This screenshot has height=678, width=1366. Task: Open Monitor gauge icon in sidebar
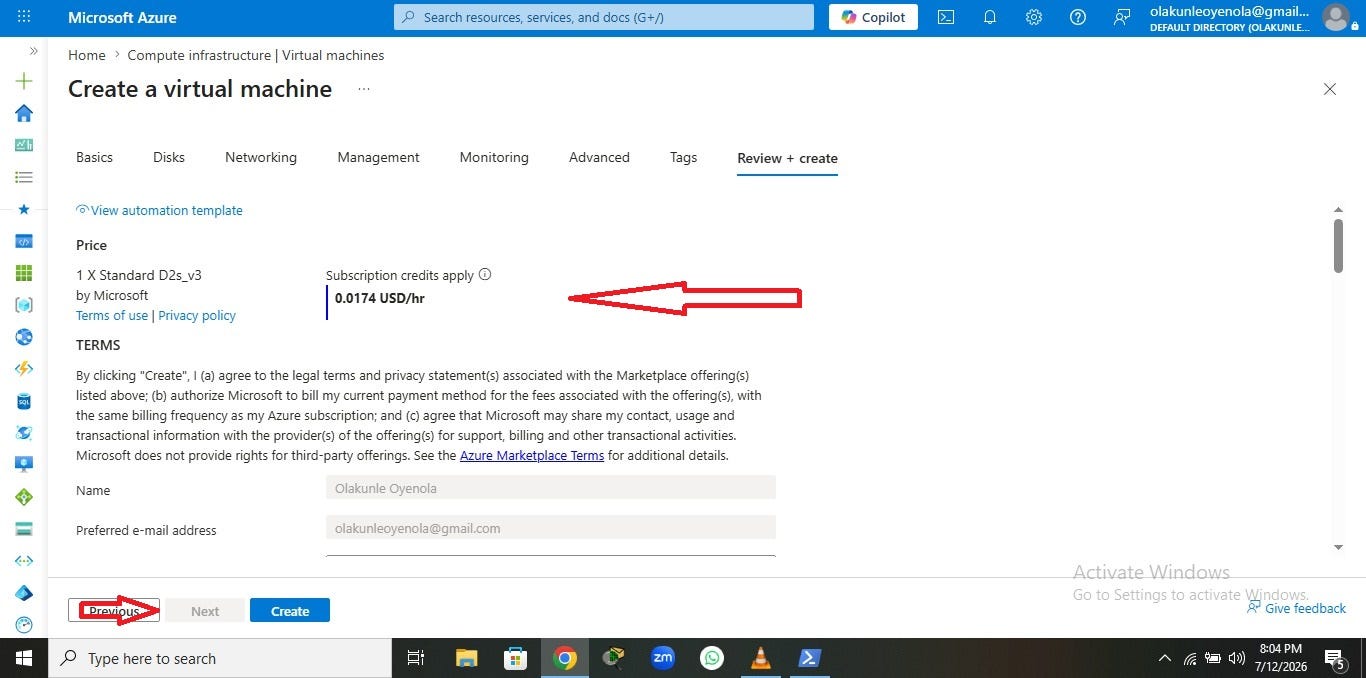pos(24,625)
